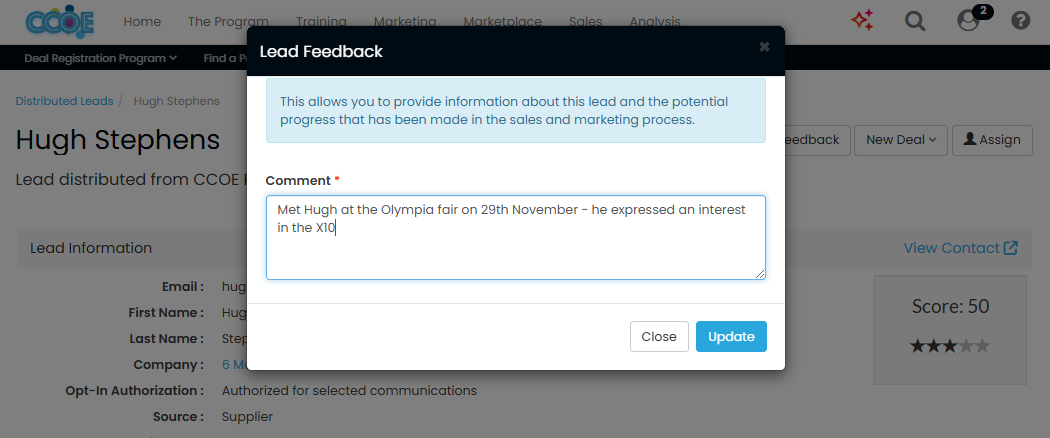Click the Update button

click(731, 337)
